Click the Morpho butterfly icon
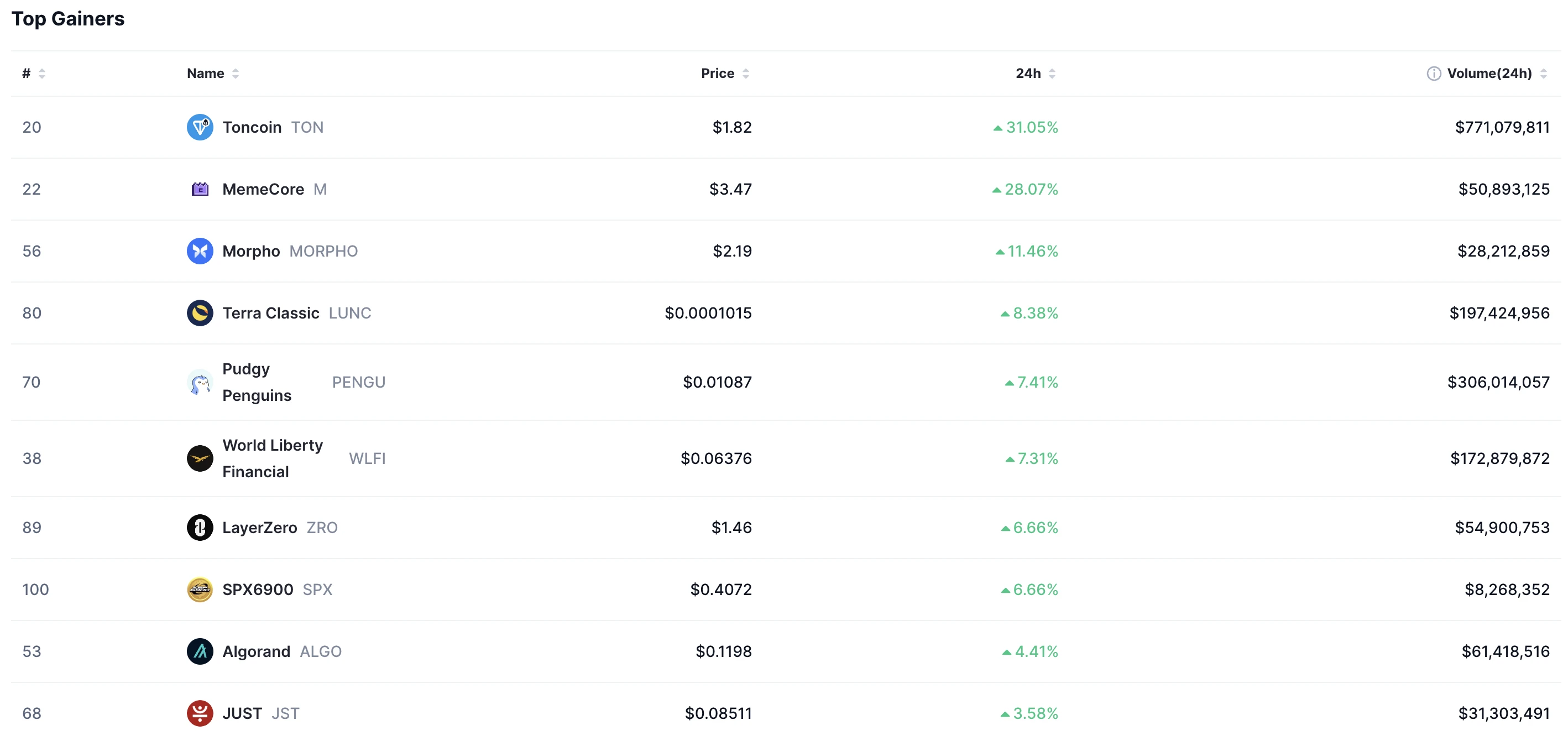1568x741 pixels. [200, 251]
